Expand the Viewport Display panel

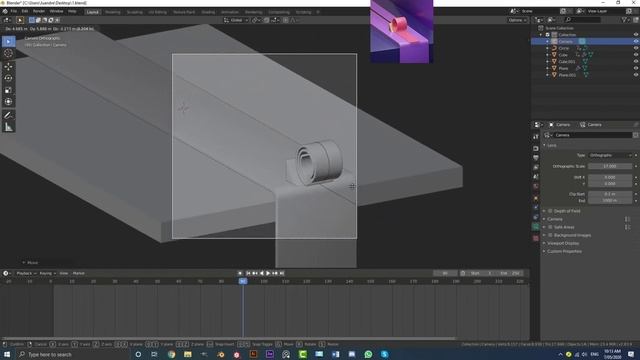point(544,243)
